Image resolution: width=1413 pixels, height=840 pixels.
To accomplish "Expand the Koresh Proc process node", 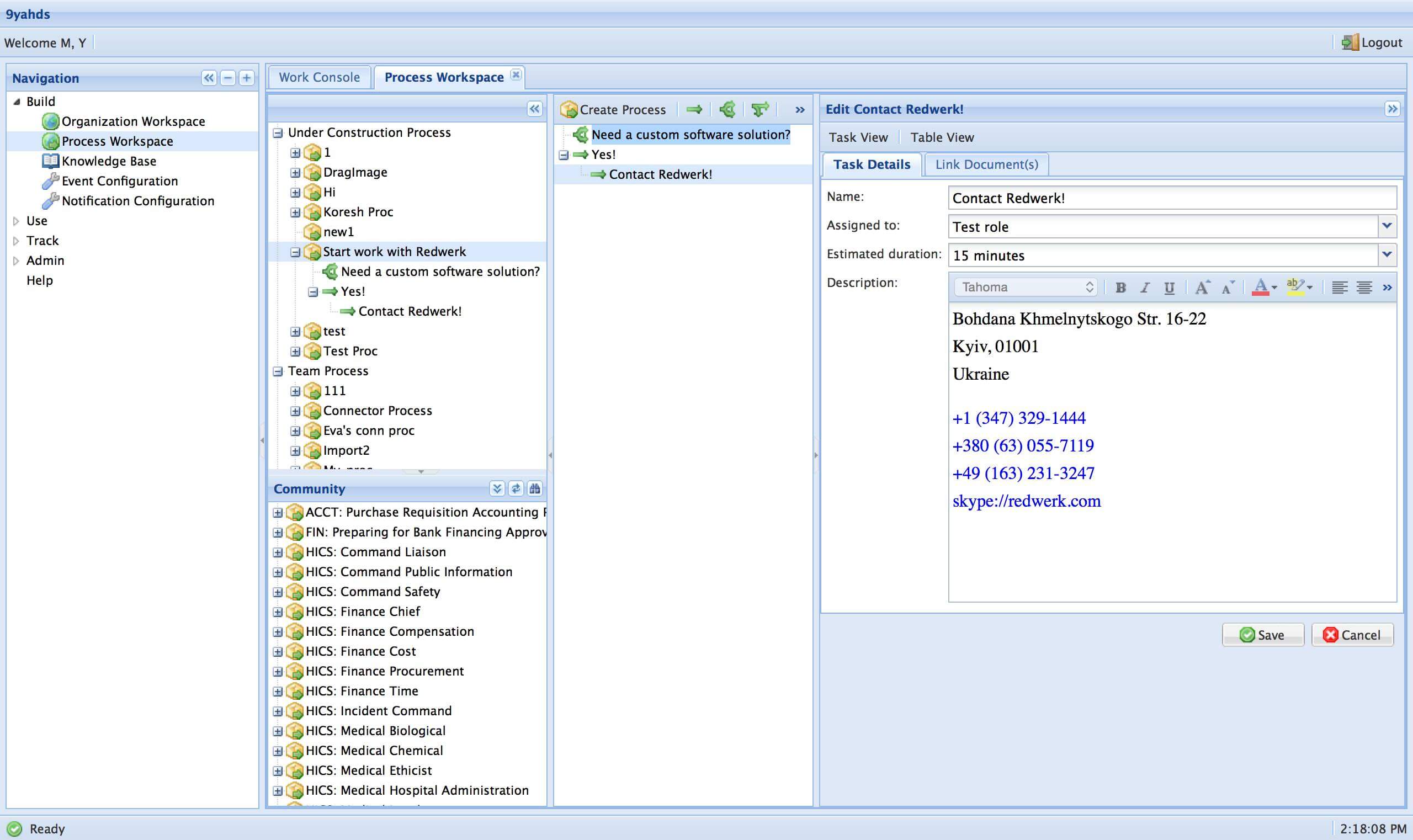I will (x=295, y=212).
